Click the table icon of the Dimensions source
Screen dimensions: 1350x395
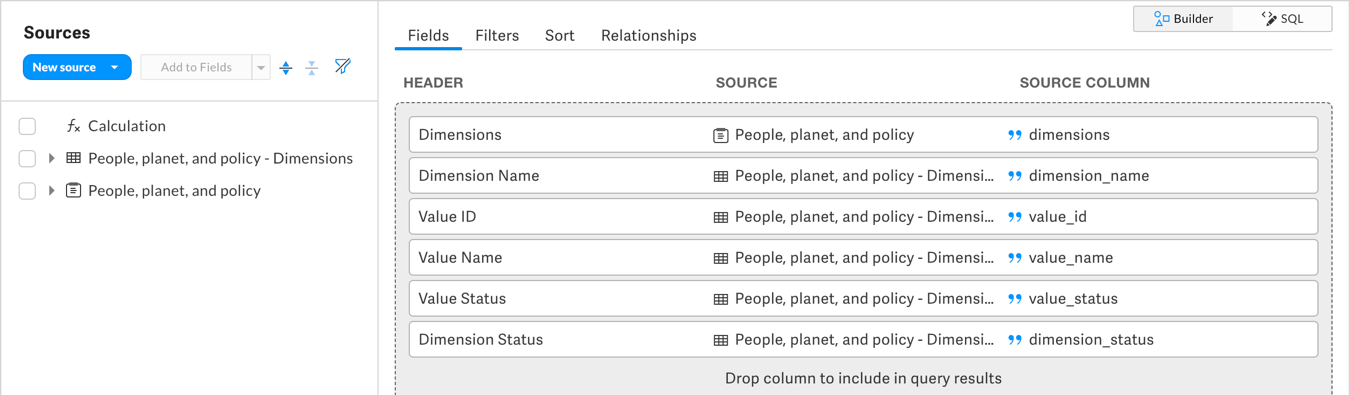coord(73,158)
